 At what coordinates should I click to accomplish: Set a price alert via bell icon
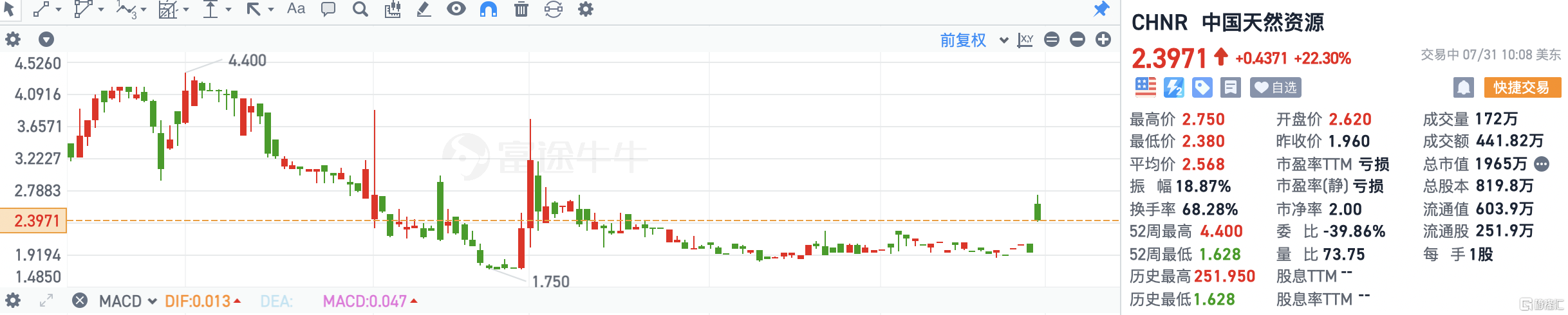tap(1464, 87)
